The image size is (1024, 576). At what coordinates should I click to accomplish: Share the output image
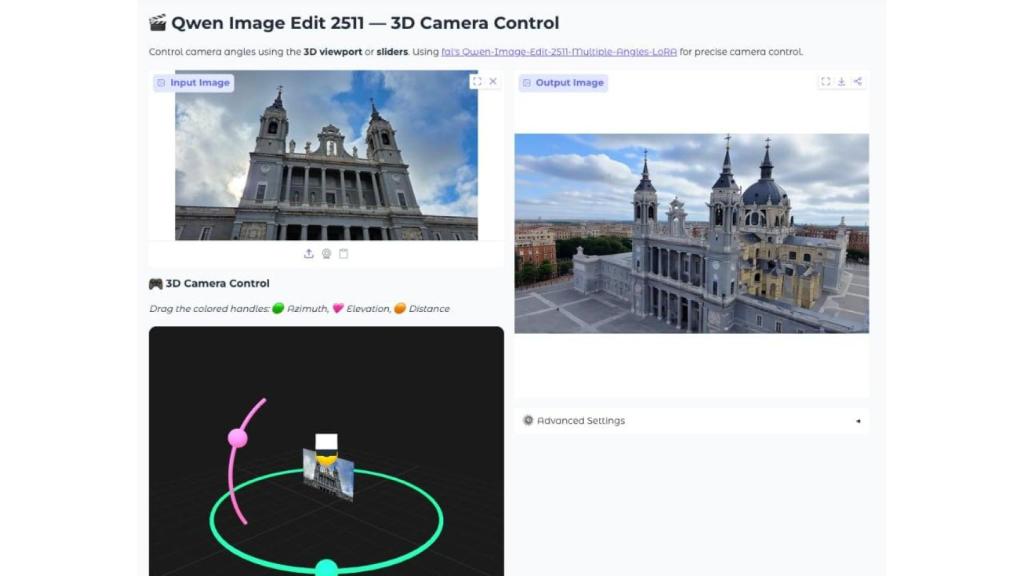(857, 82)
